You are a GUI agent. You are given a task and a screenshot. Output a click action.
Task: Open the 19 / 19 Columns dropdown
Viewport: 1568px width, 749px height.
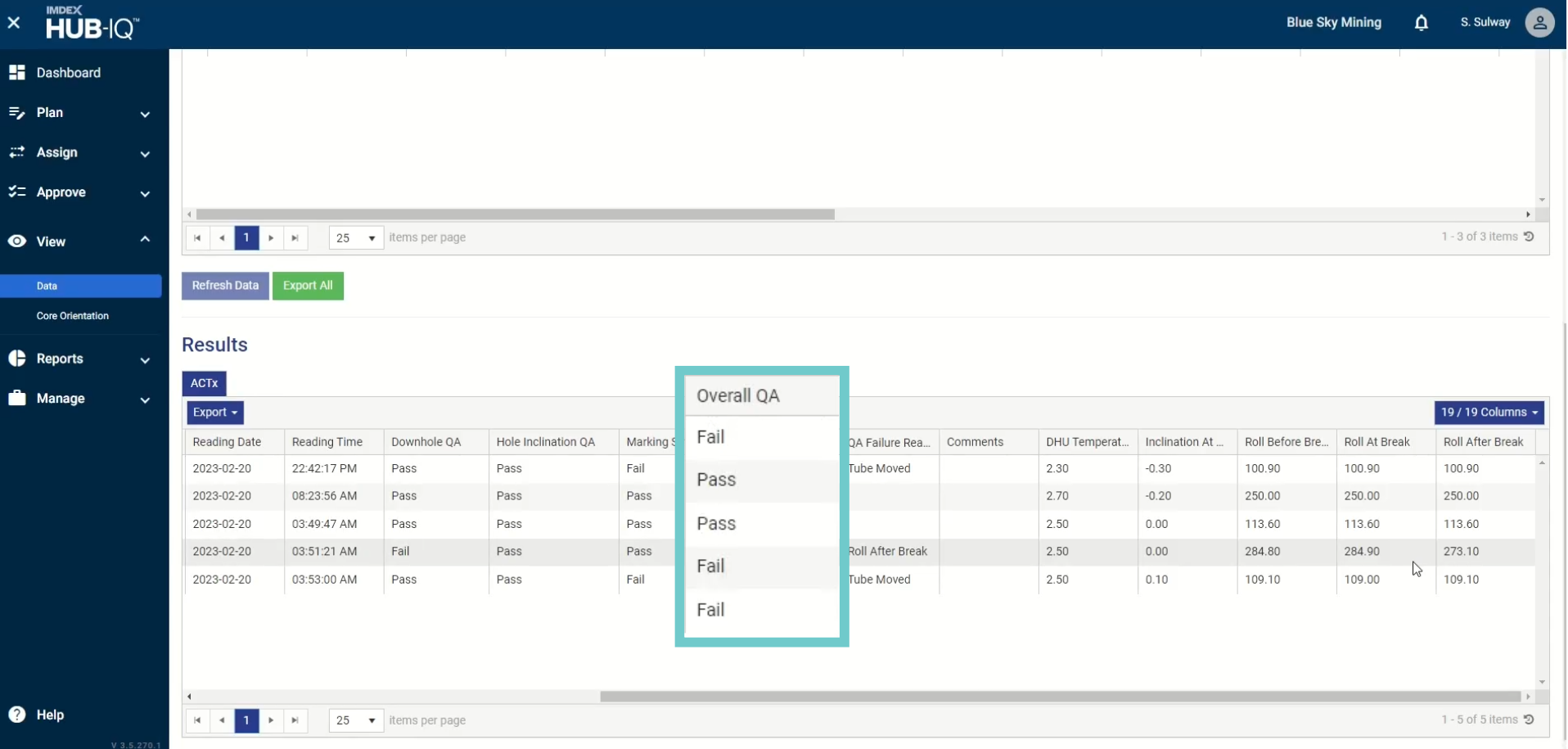pyautogui.click(x=1488, y=413)
